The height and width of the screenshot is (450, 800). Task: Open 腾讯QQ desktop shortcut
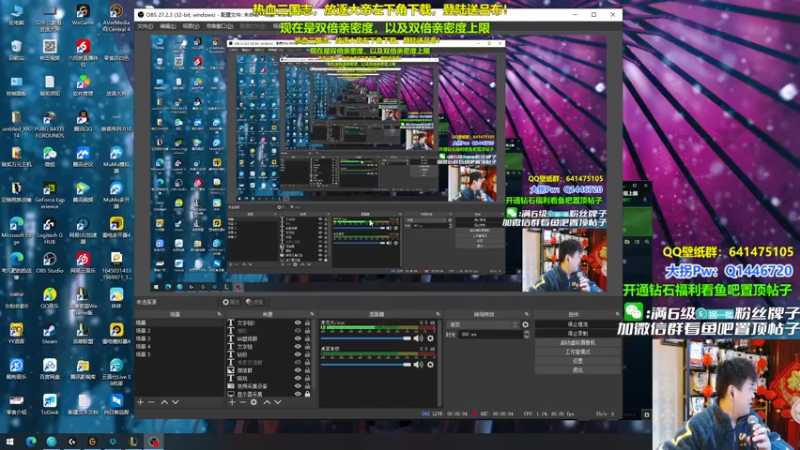click(83, 122)
